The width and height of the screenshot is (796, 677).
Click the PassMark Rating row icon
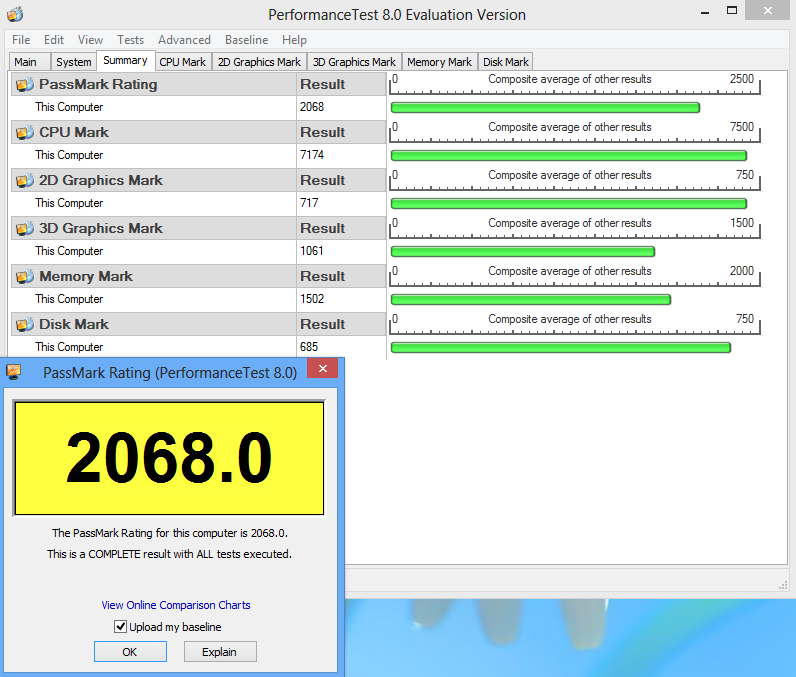click(x=24, y=84)
